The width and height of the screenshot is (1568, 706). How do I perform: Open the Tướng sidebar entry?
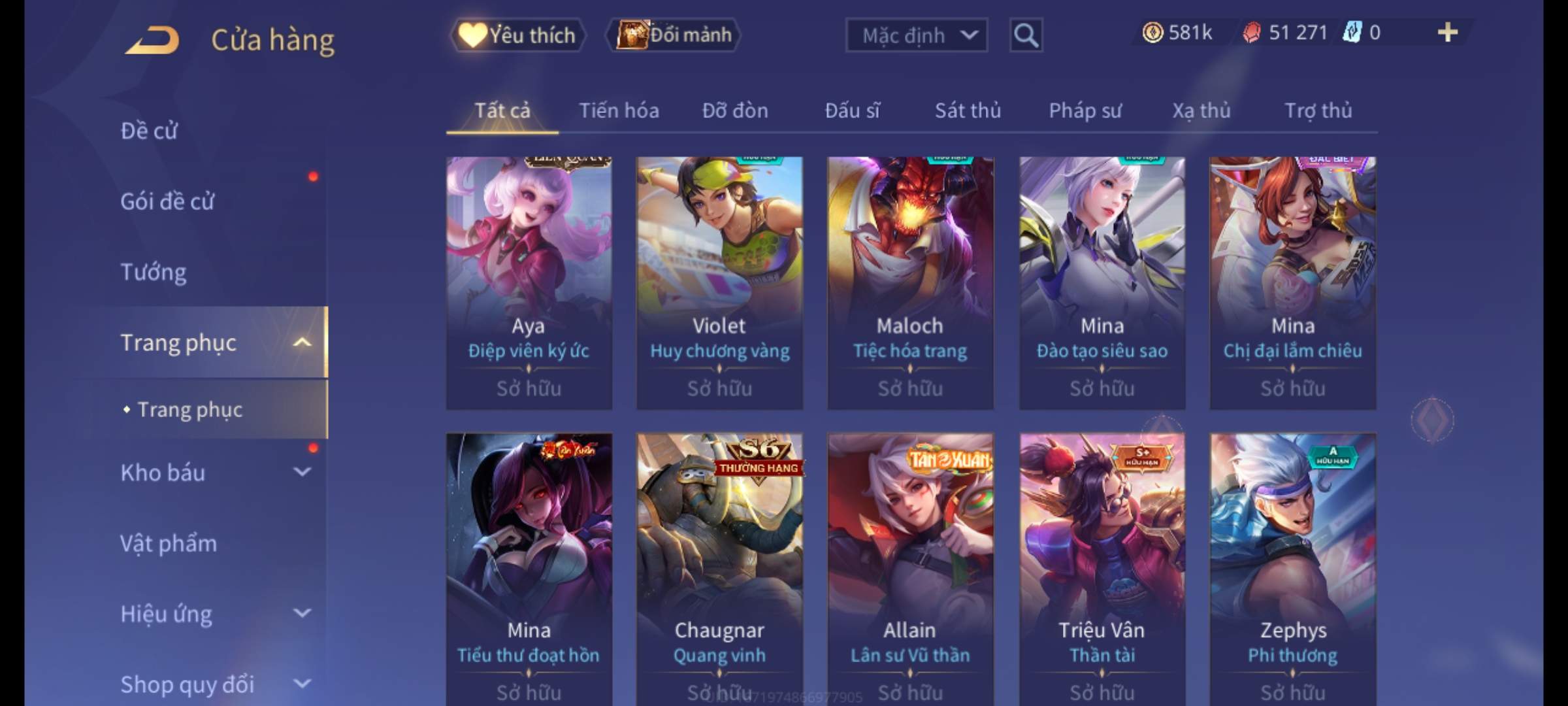[154, 272]
